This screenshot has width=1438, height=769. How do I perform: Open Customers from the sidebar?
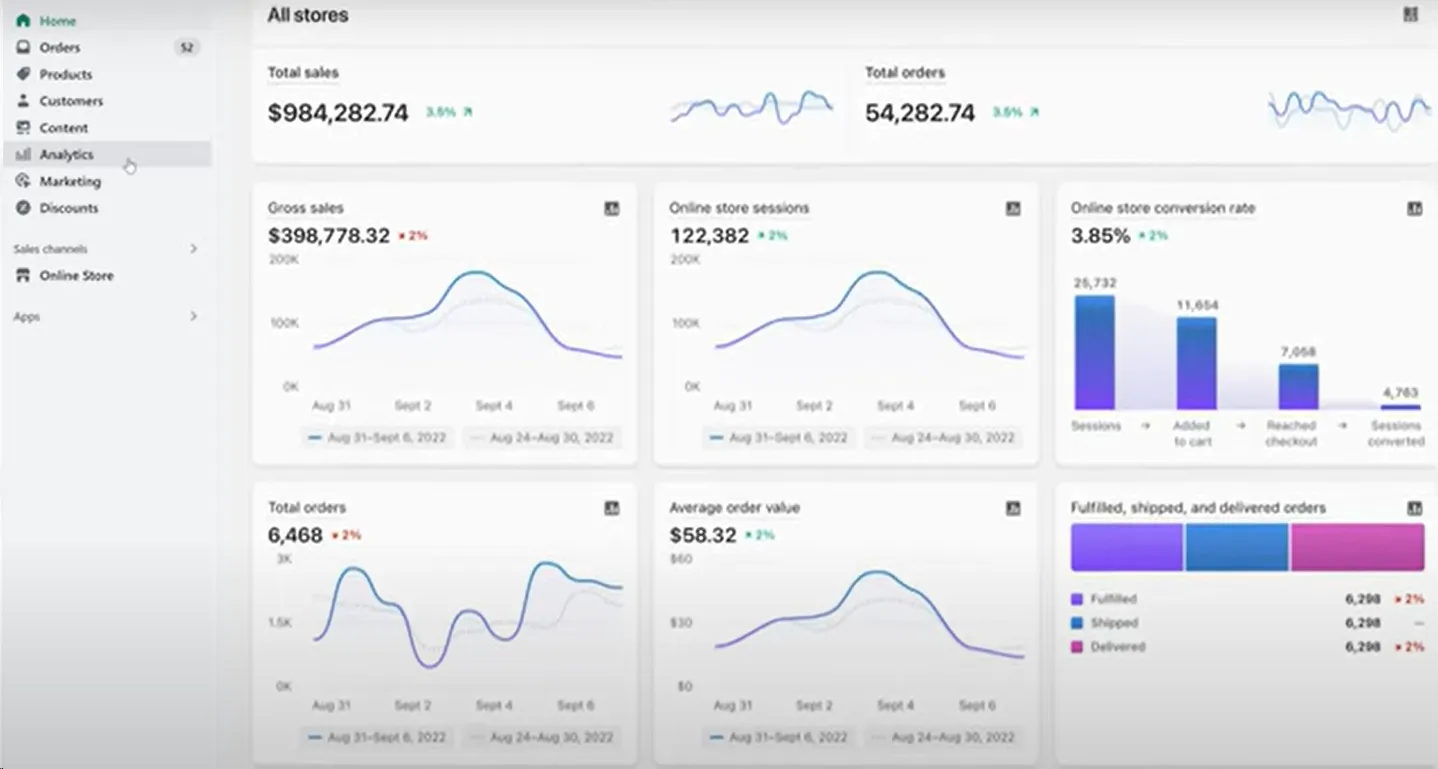click(70, 101)
